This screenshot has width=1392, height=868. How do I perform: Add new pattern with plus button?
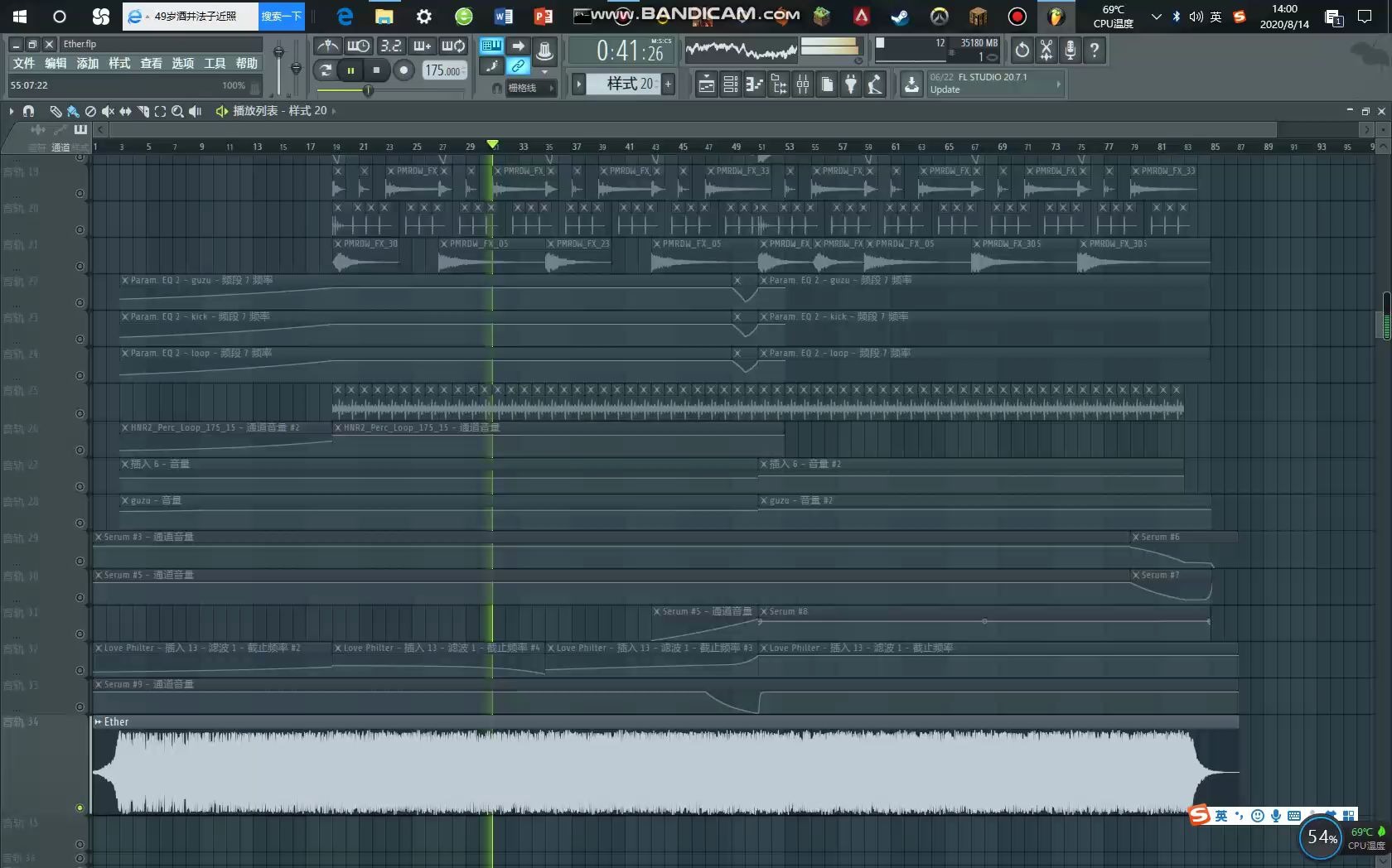coord(668,84)
